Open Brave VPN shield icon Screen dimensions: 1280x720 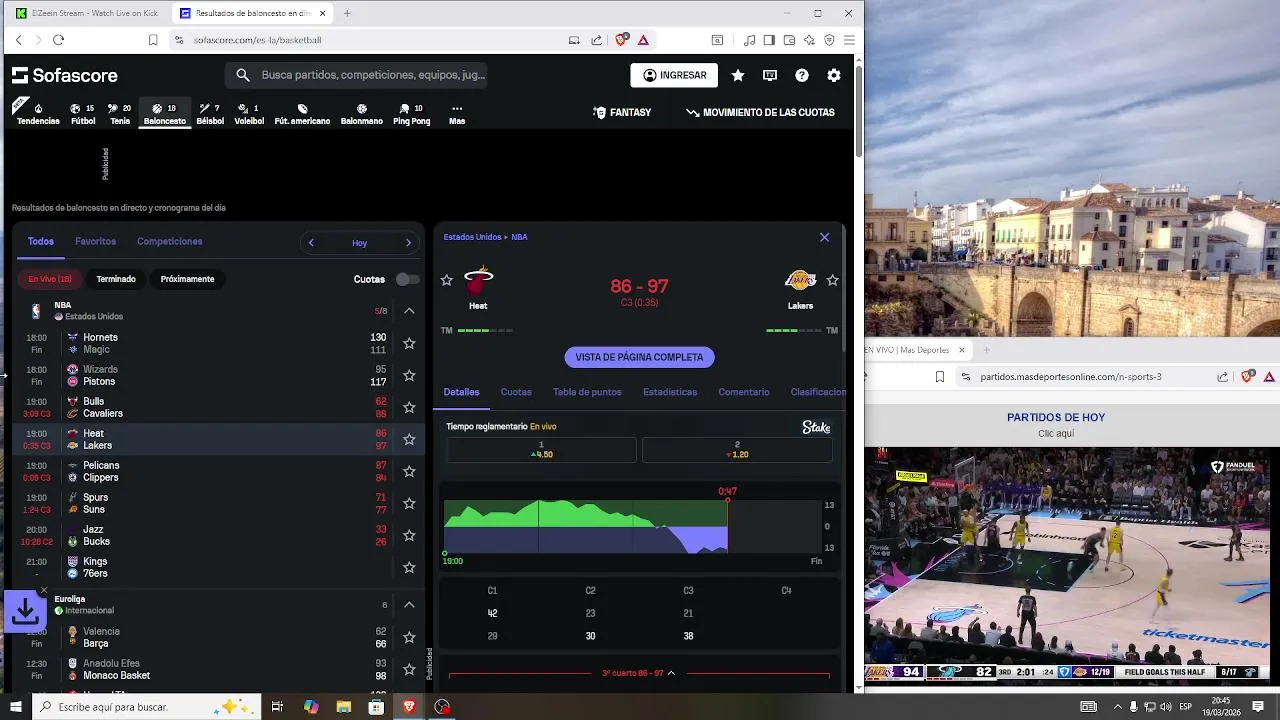829,40
